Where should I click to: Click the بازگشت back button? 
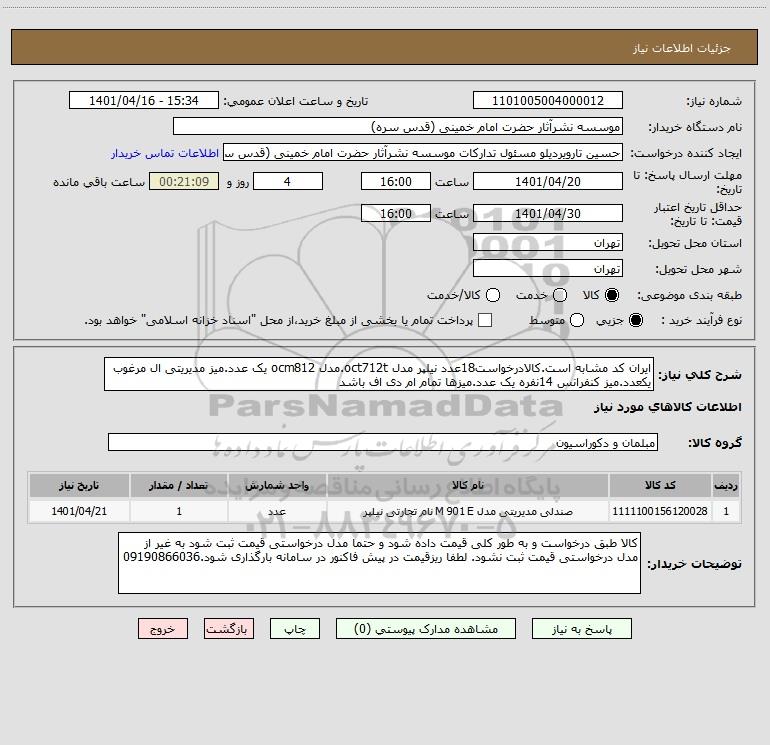[229, 629]
